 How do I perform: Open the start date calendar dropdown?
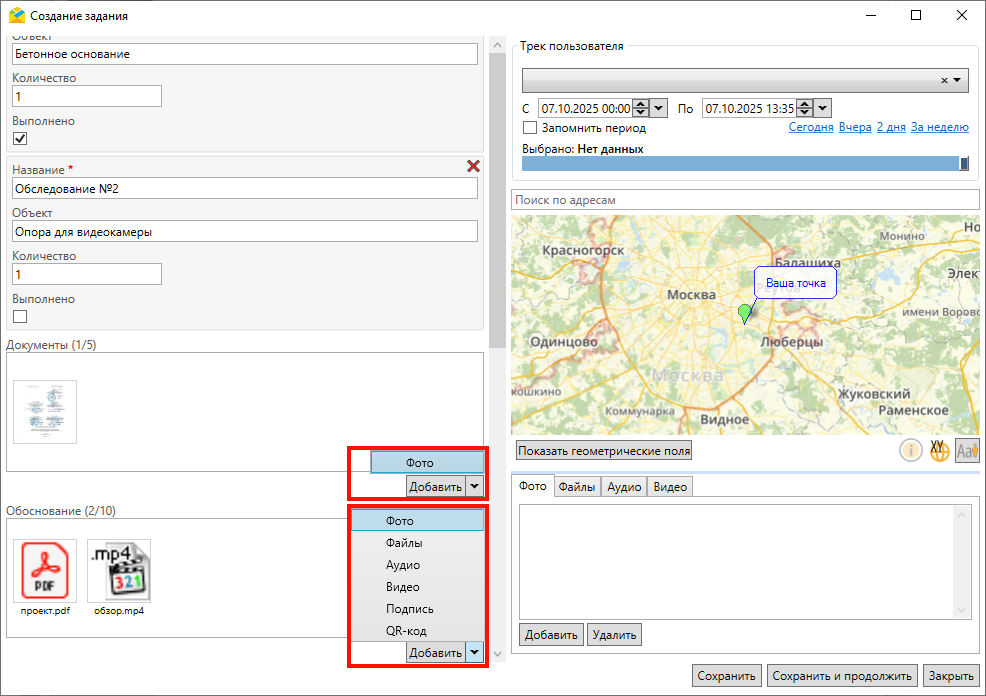(x=659, y=108)
